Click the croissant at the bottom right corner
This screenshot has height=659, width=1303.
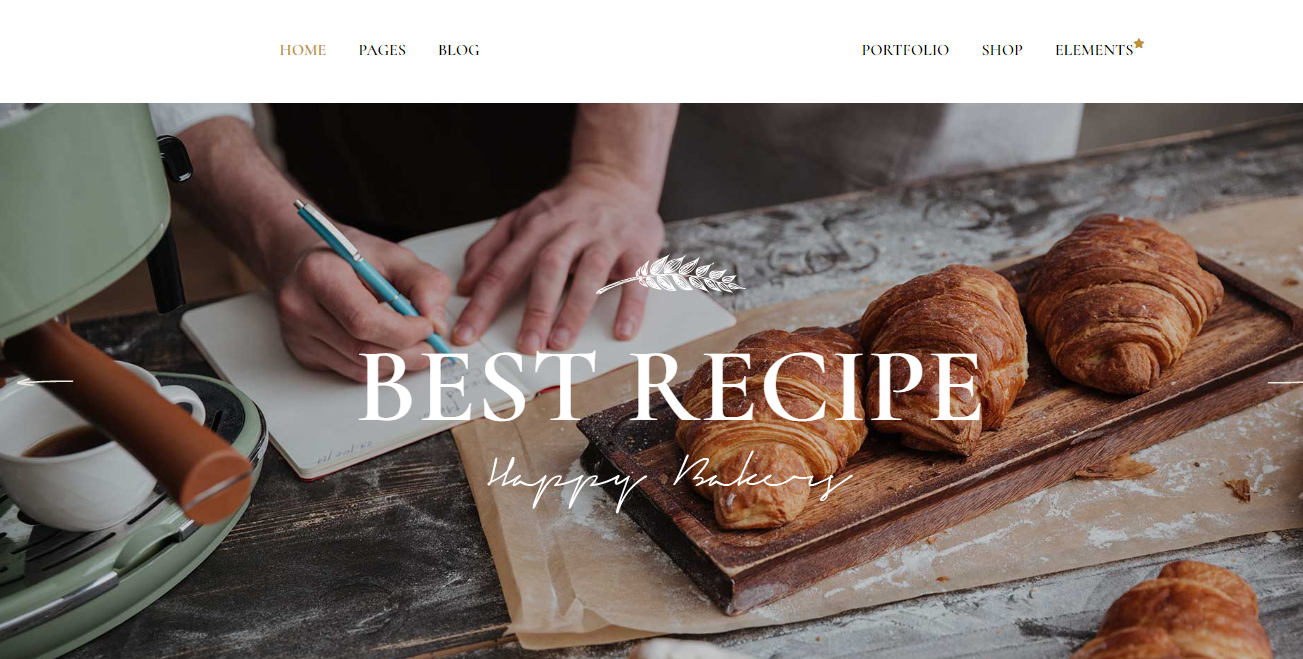(1187, 612)
